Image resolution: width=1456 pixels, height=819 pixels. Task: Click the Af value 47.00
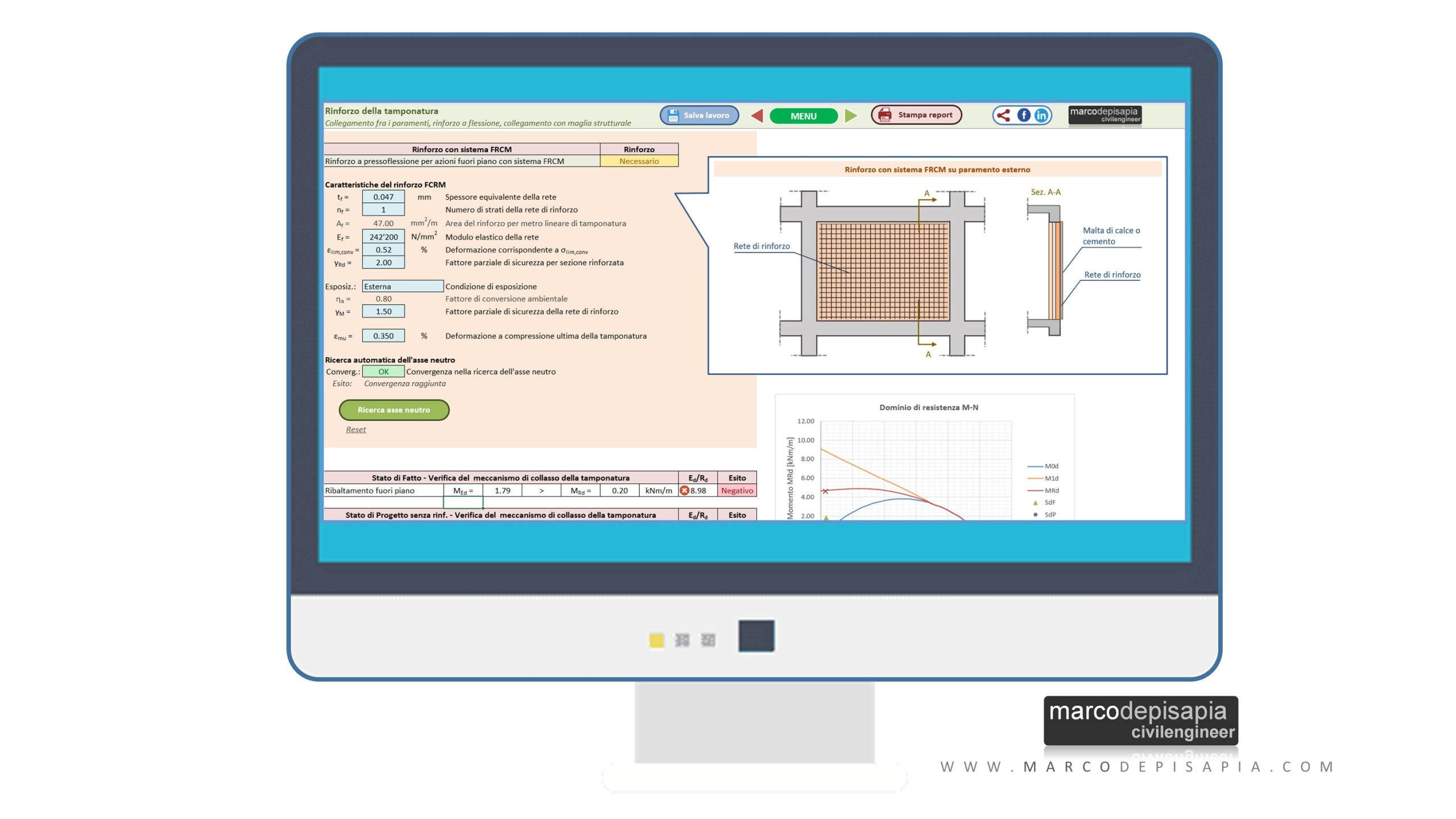pyautogui.click(x=383, y=224)
